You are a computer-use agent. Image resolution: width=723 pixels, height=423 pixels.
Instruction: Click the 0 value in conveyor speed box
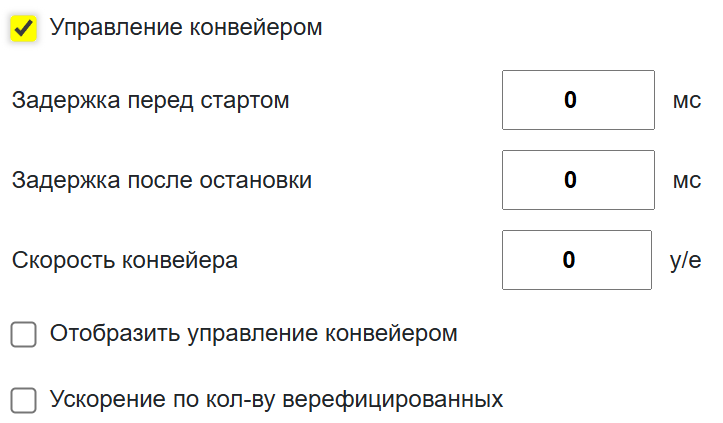pos(570,260)
